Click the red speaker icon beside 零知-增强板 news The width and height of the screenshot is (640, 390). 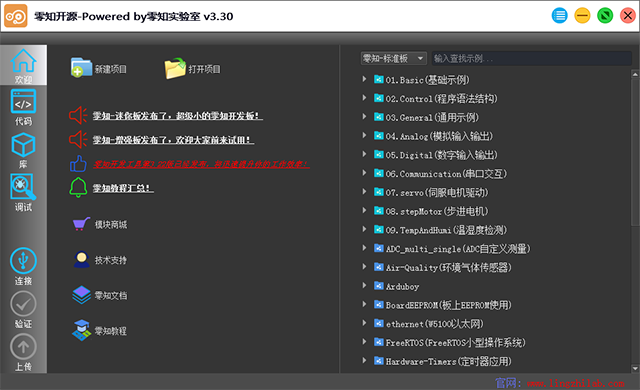click(x=78, y=140)
